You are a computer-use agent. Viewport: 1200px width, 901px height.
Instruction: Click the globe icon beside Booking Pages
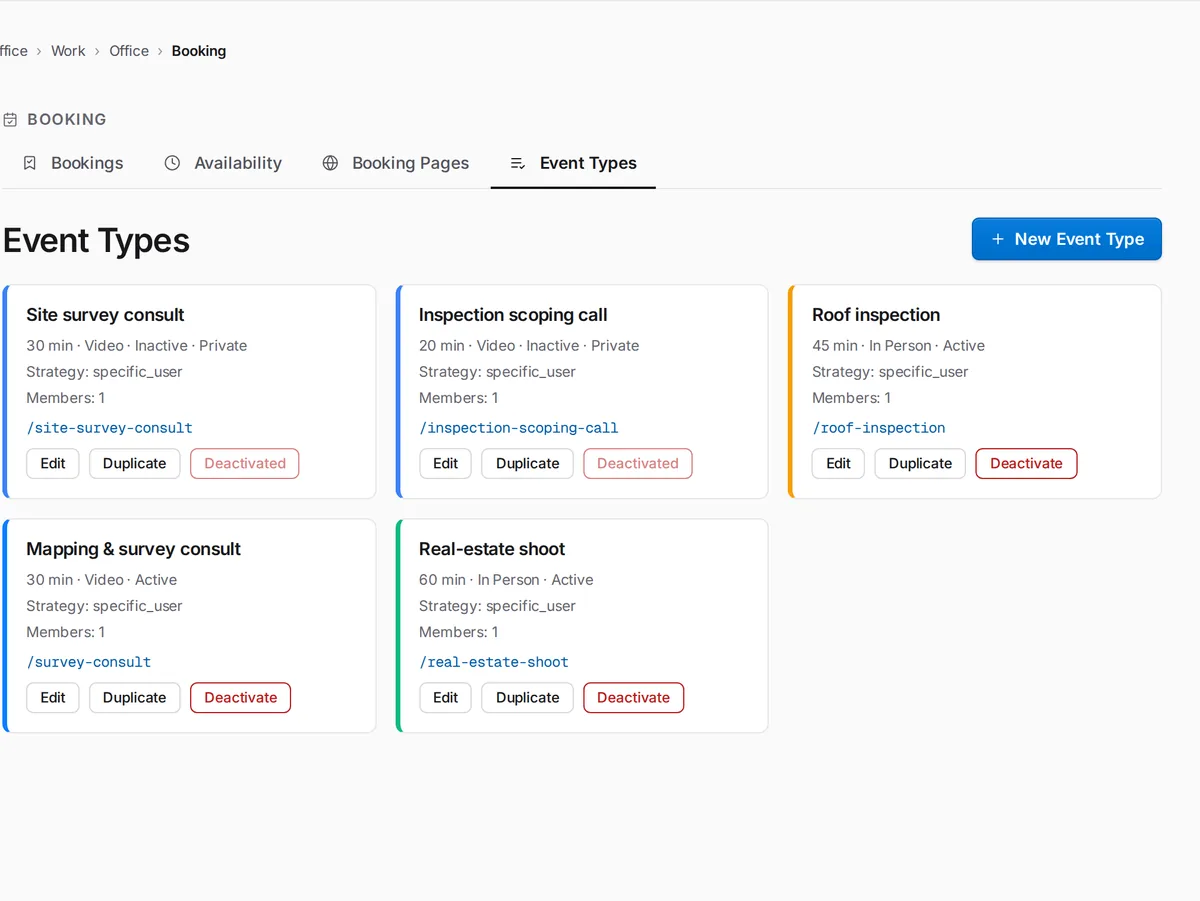[x=330, y=163]
